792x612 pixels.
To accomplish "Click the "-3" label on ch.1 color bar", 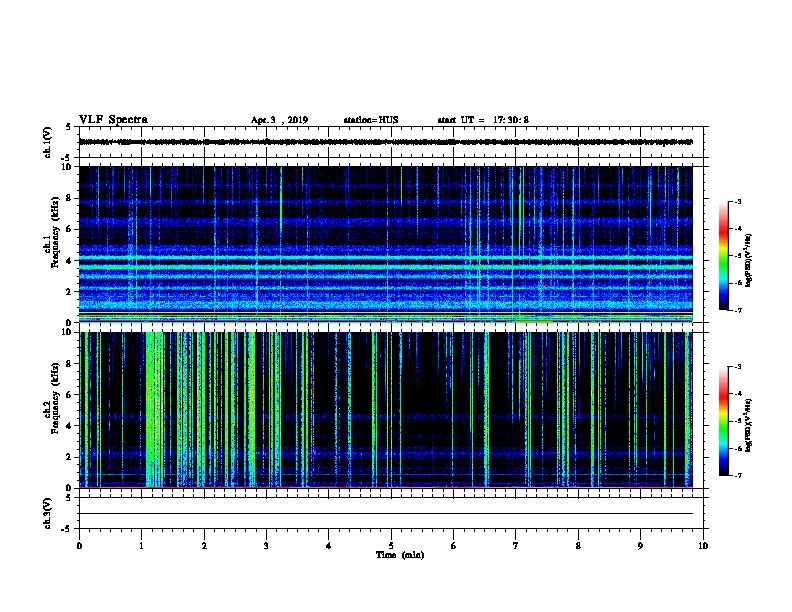I will point(737,202).
